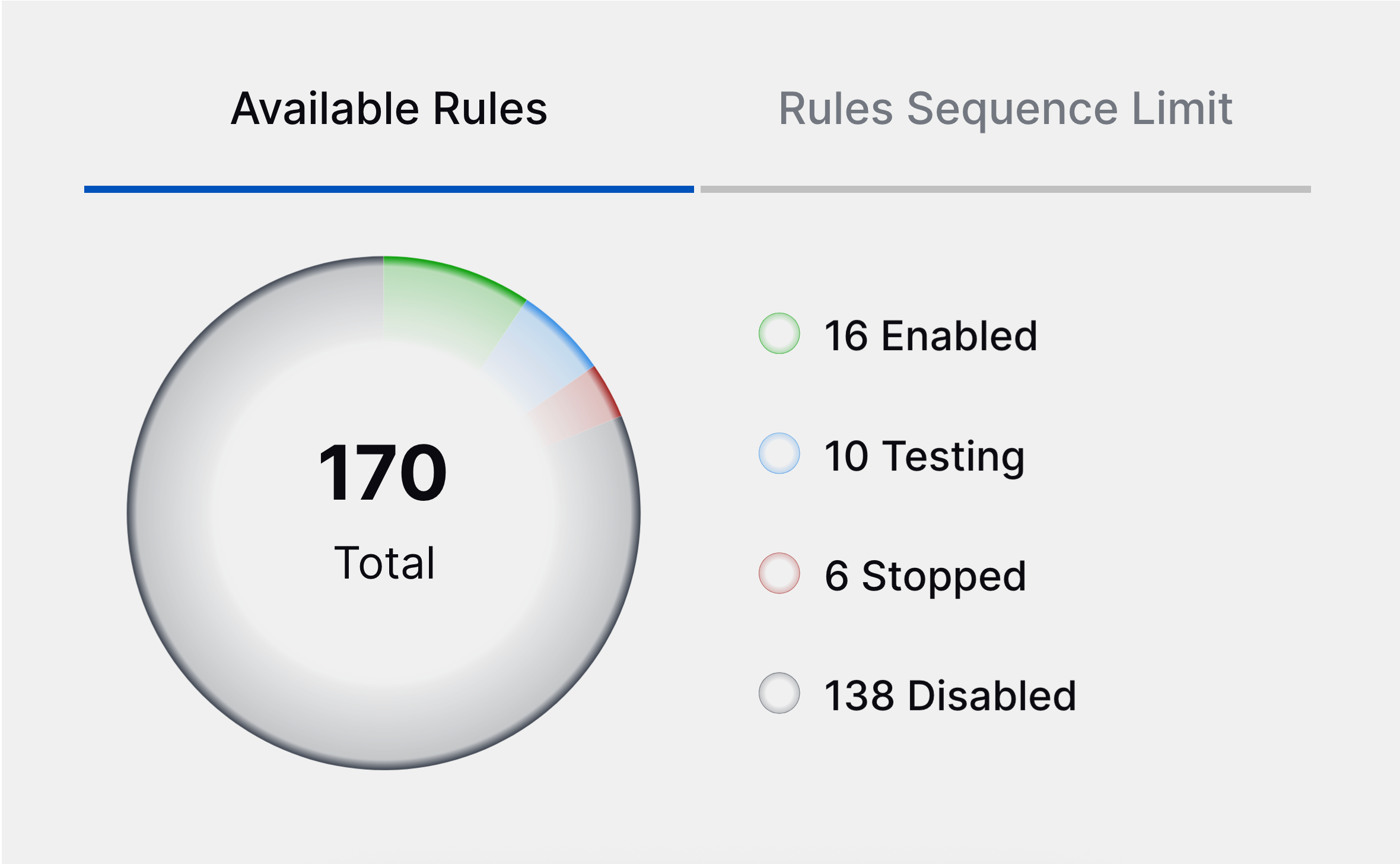Click the red Stopped legend circle
Screen dimensions: 1400x864
click(779, 573)
